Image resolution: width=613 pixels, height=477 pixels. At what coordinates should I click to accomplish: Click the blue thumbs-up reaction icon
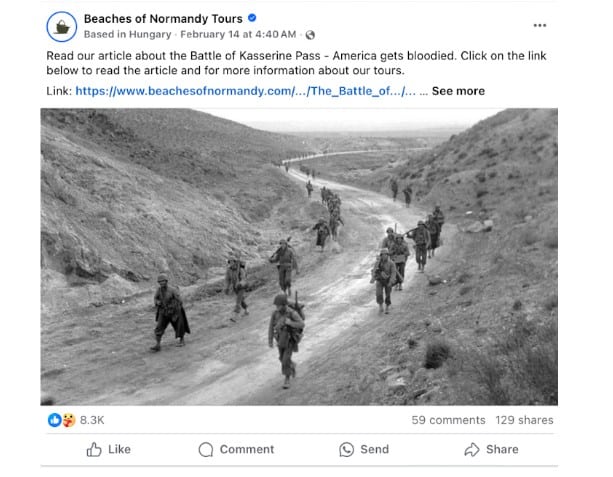pos(54,420)
